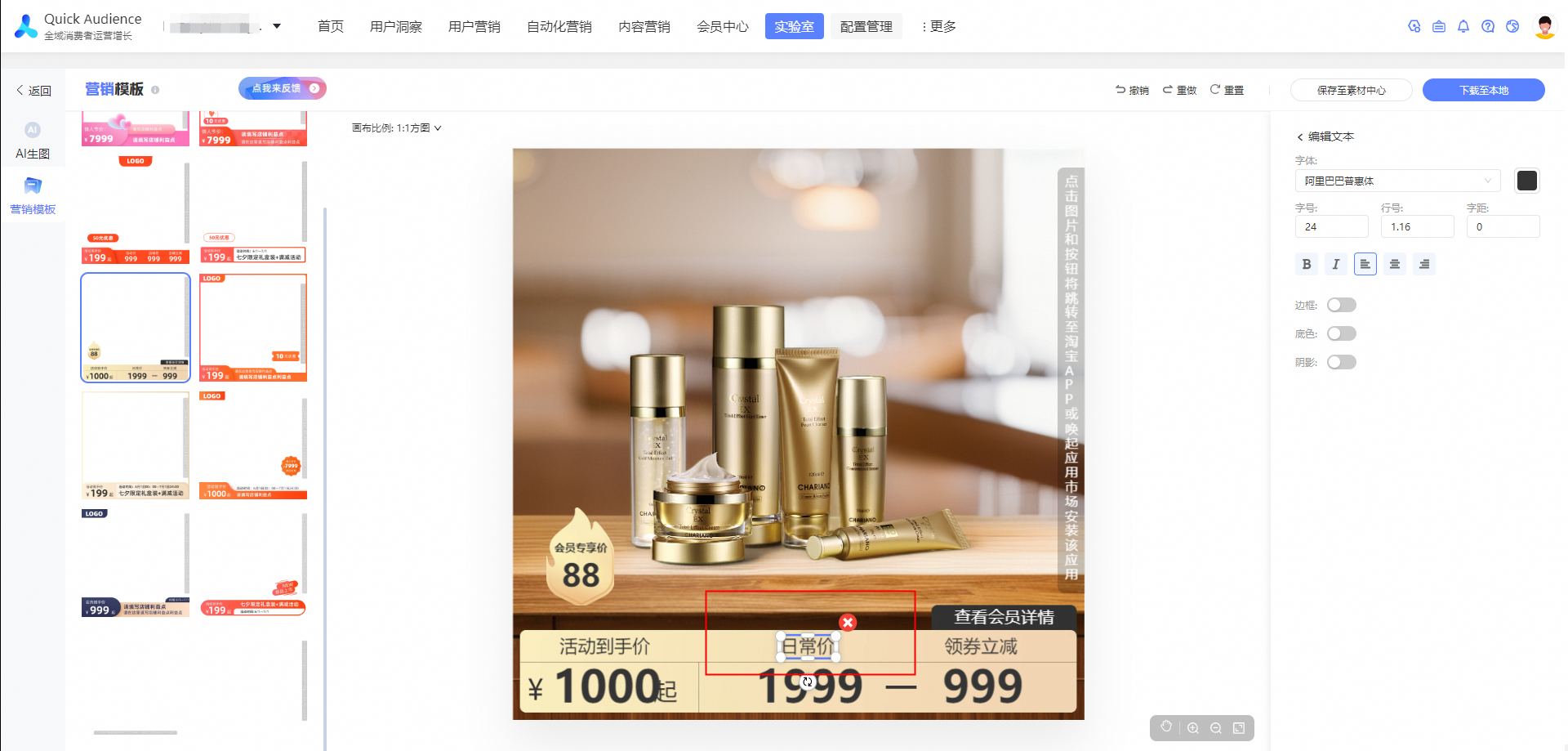The height and width of the screenshot is (751, 1568).
Task: Fit canvas to screen icon
Action: coord(1239,728)
